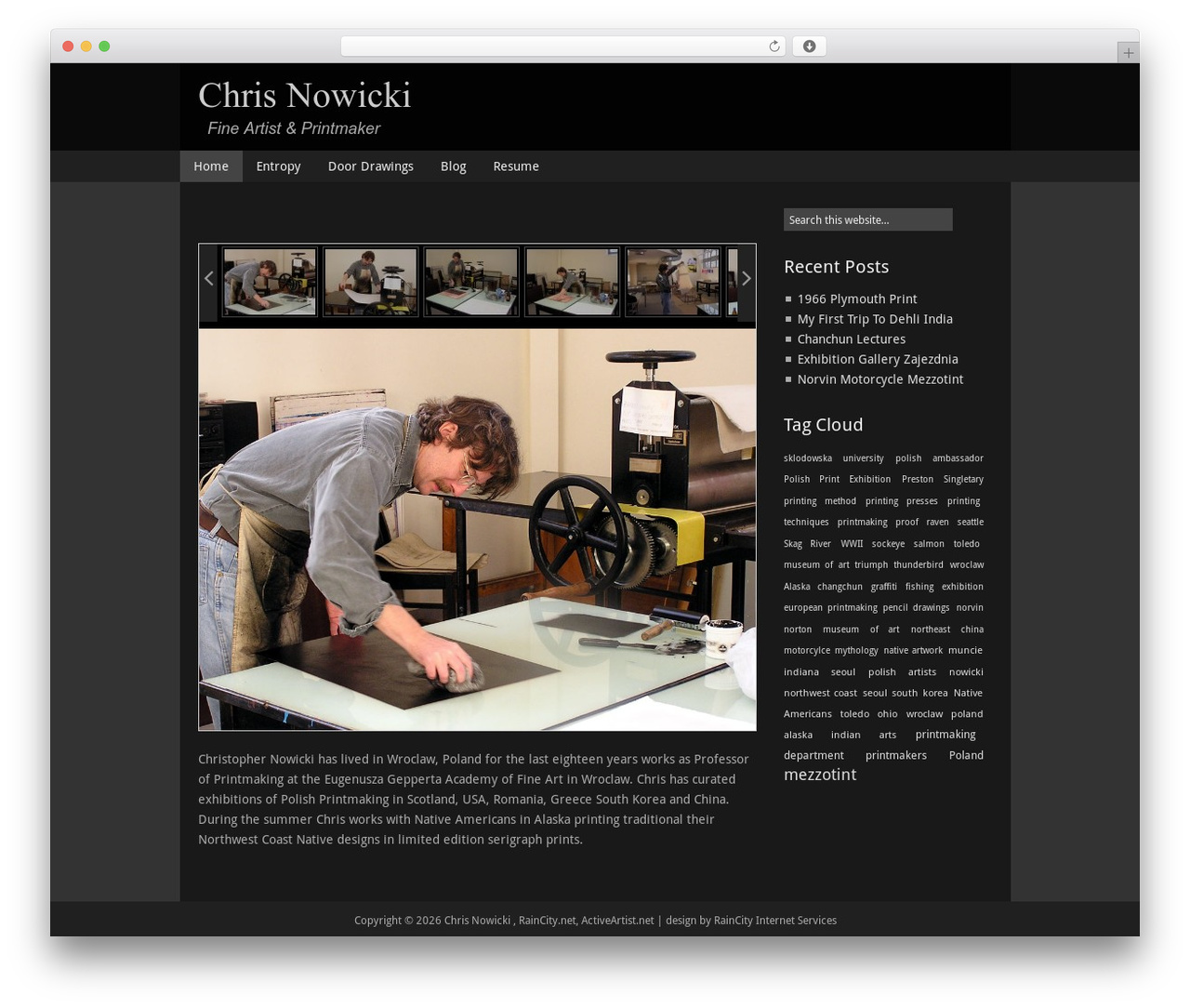Click the native artwork tag
The width and height of the screenshot is (1190, 1008).
coord(913,651)
